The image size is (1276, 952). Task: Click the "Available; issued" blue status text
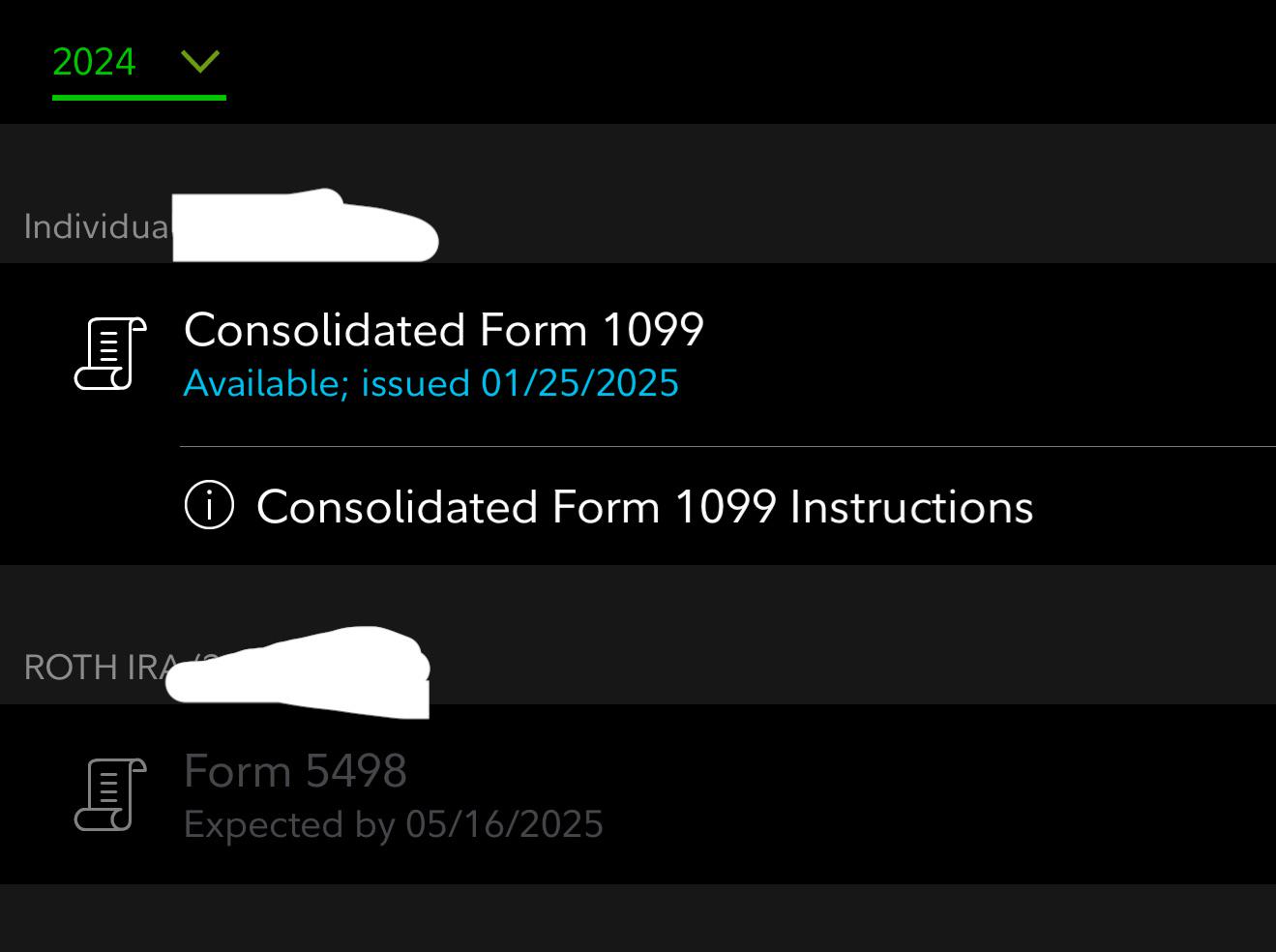tap(327, 384)
